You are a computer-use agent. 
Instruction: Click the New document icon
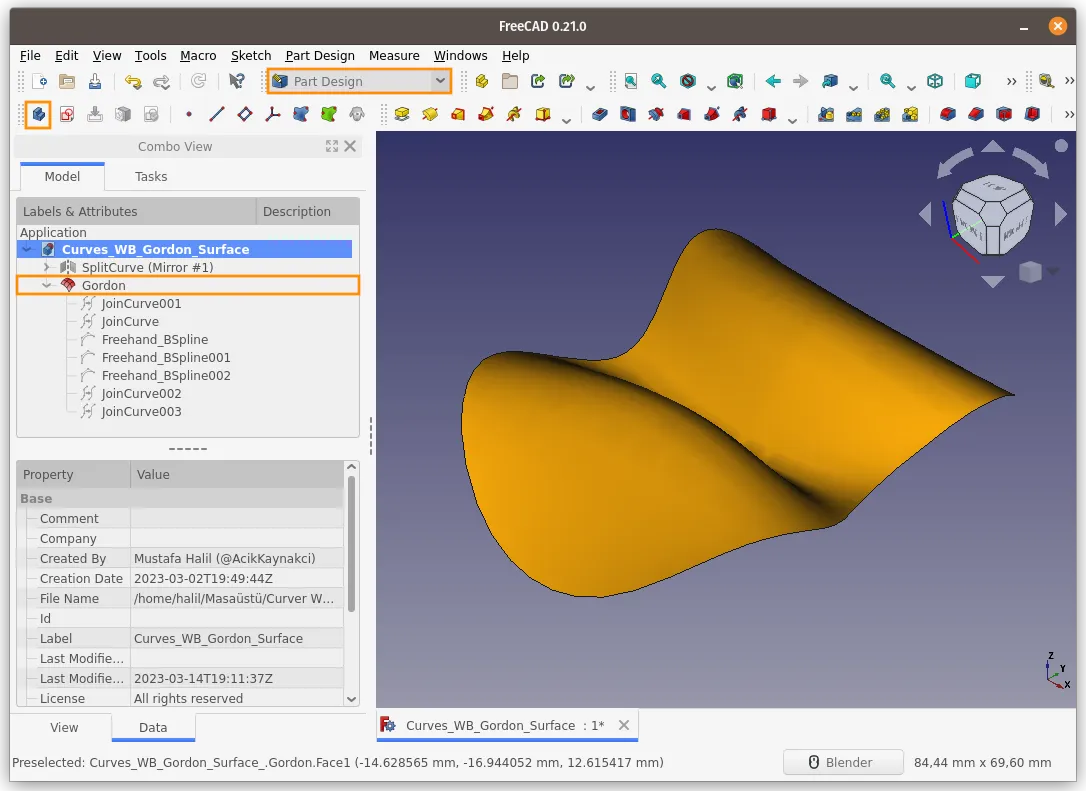(x=39, y=81)
